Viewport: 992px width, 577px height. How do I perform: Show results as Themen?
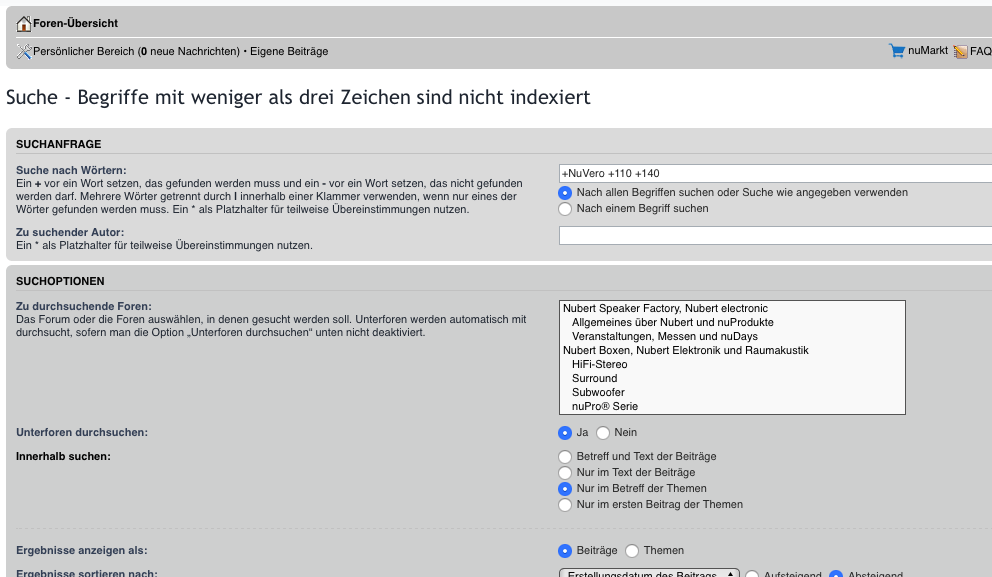[632, 550]
